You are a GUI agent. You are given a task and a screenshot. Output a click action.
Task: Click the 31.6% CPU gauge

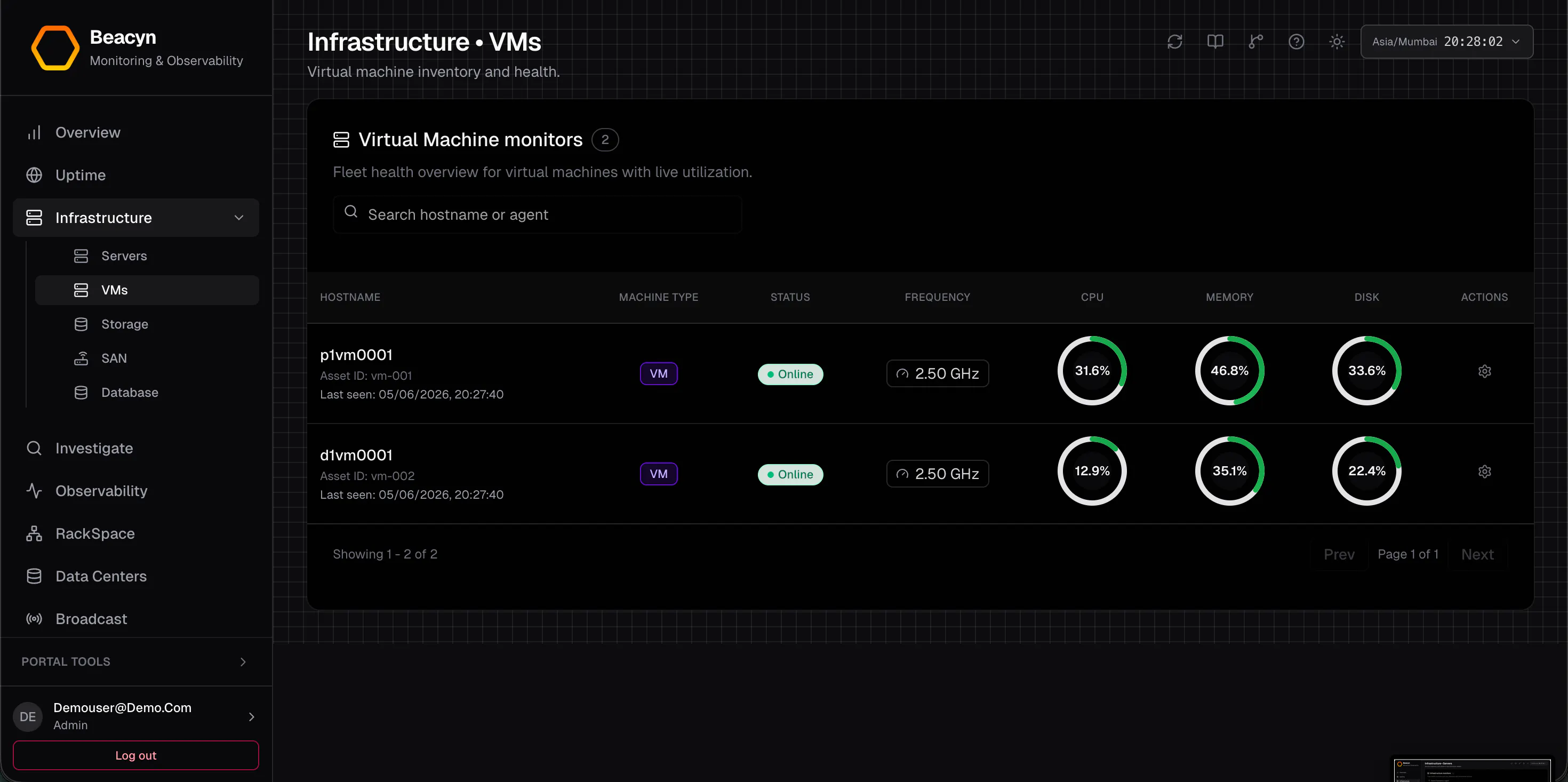[x=1092, y=370]
